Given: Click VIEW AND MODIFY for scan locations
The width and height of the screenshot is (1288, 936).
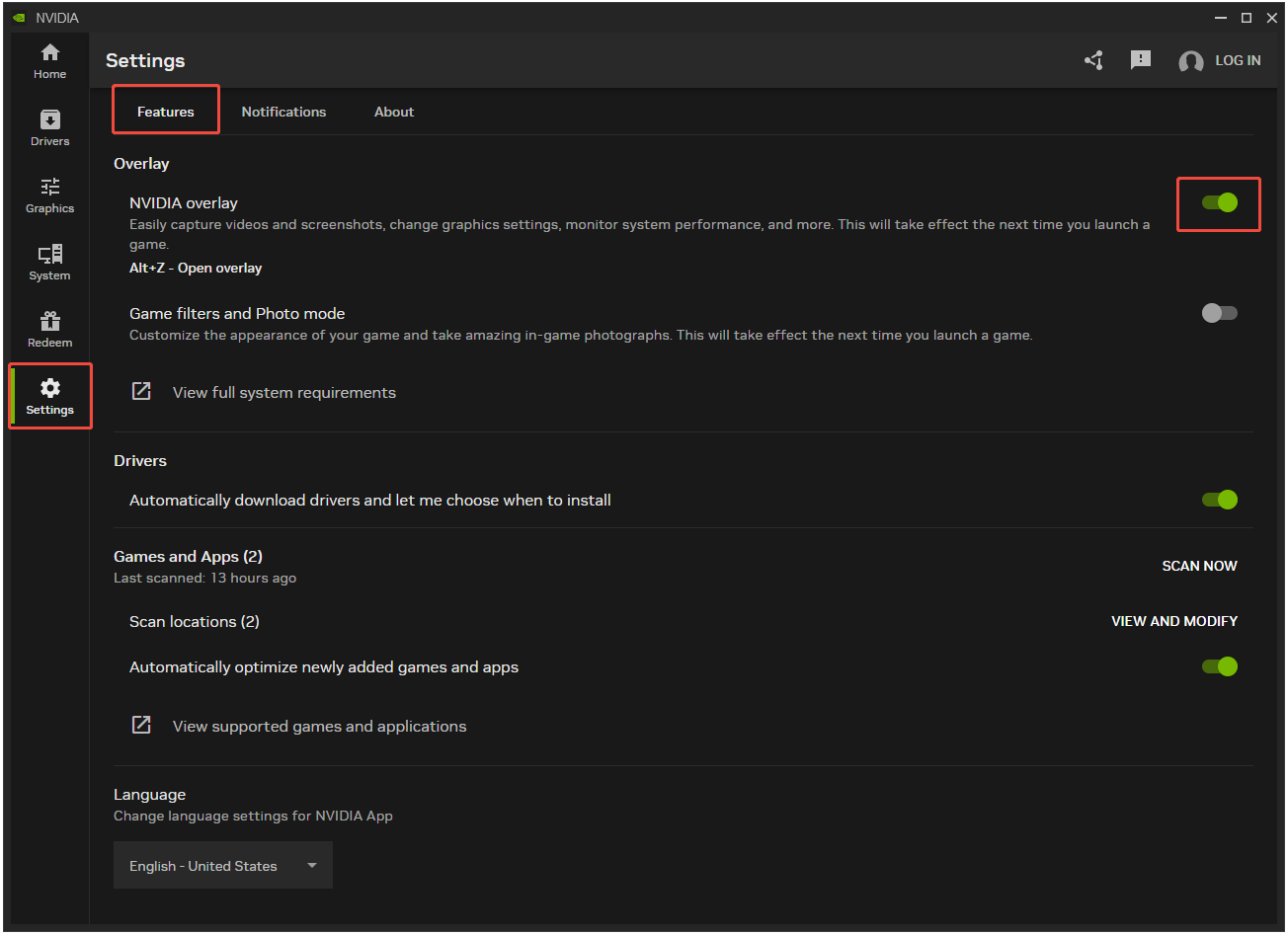Looking at the screenshot, I should pos(1173,621).
